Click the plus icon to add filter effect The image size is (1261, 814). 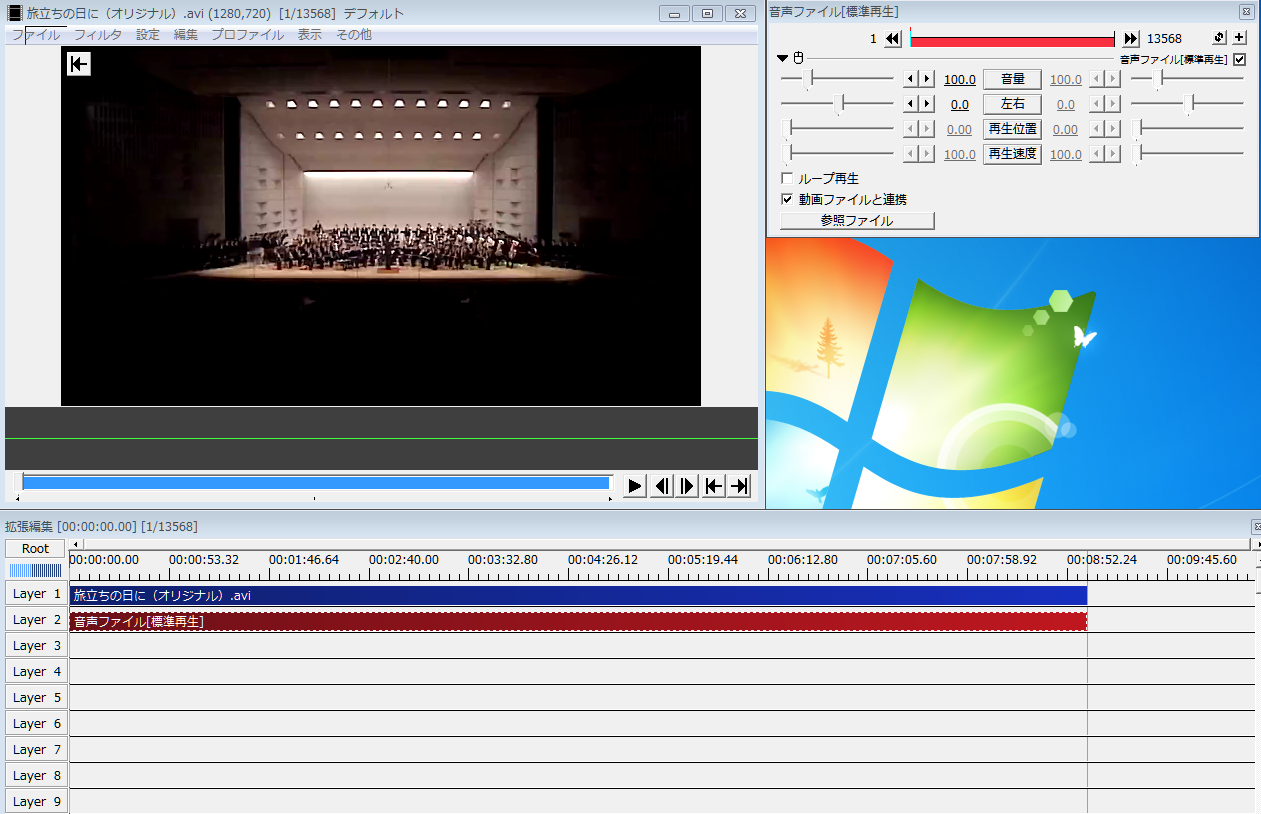pyautogui.click(x=1239, y=38)
